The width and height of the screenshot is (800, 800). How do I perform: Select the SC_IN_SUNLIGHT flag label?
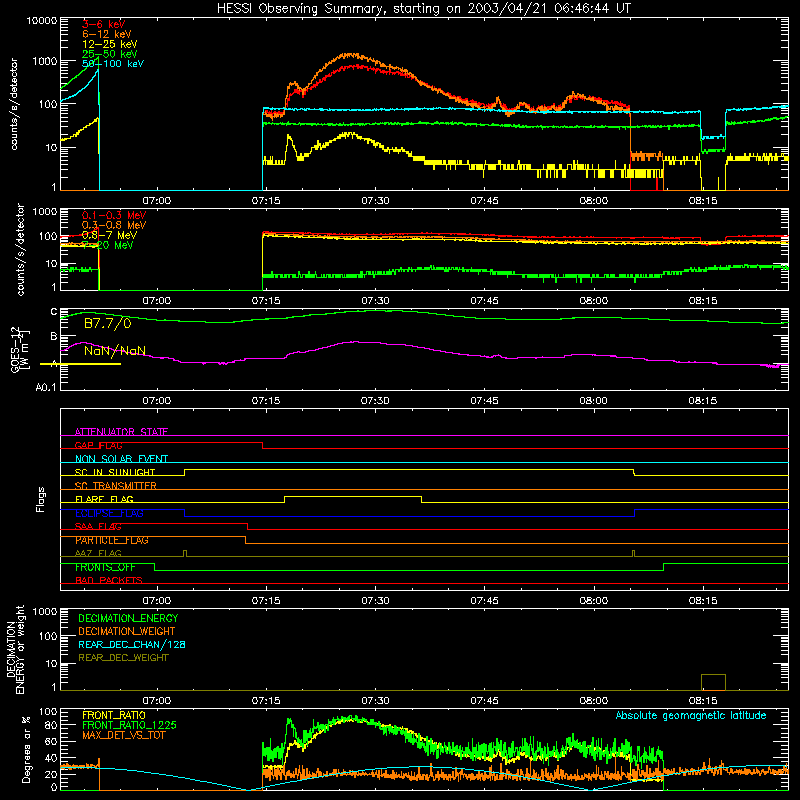tap(115, 472)
